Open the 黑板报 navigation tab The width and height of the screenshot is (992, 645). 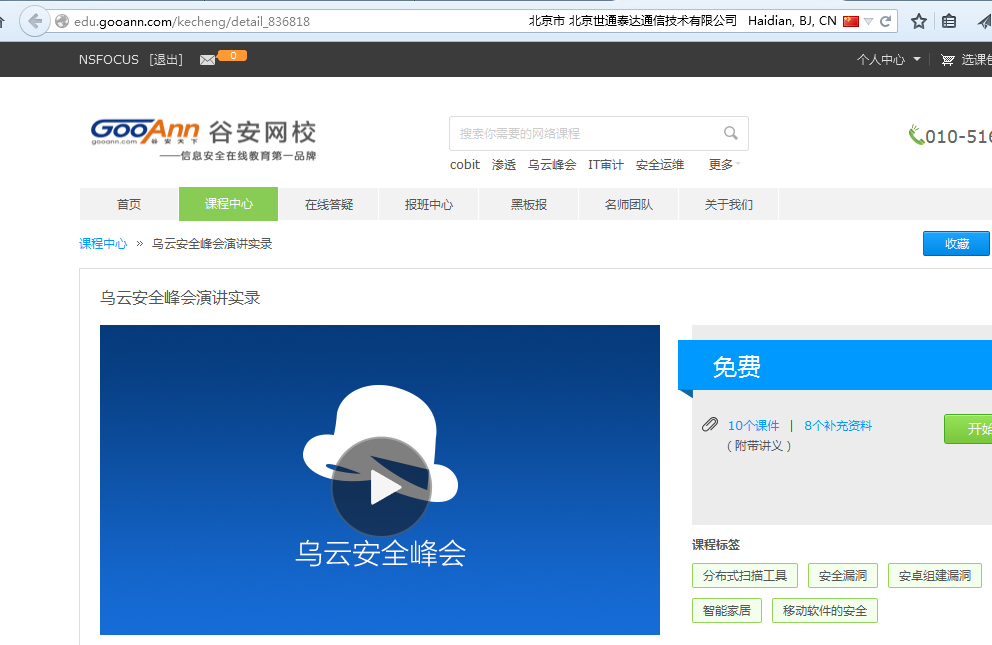click(x=529, y=204)
